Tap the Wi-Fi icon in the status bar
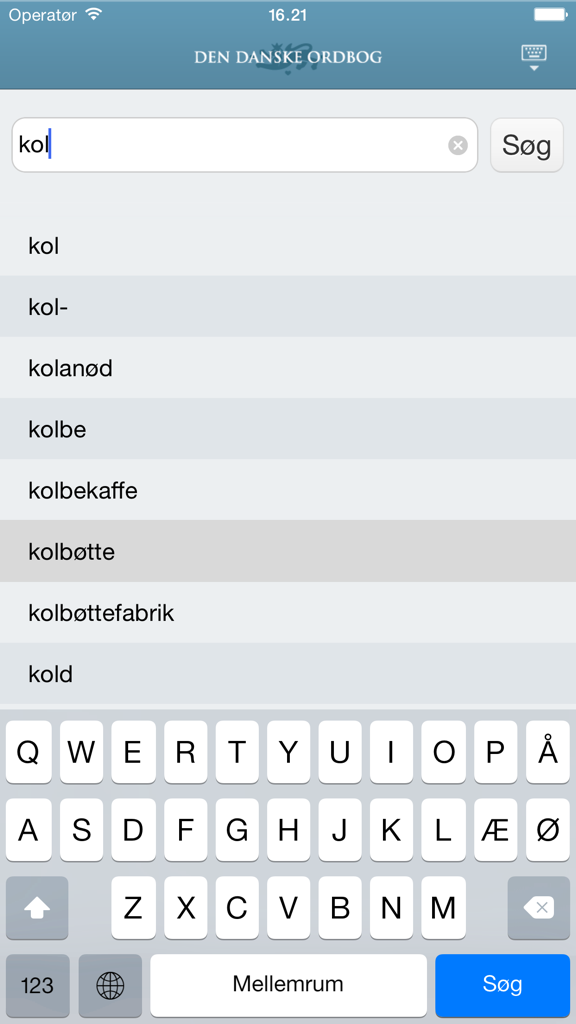576x1024 pixels. coord(93,14)
